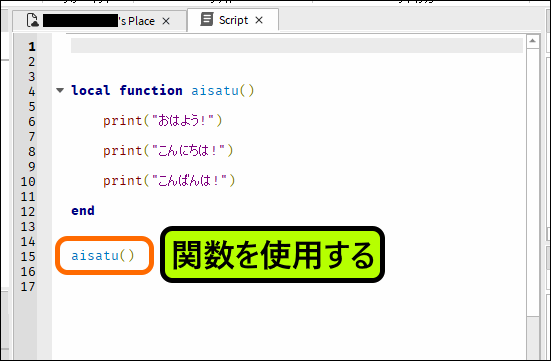This screenshot has width=551, height=361.
Task: Switch to the Script tab
Action: tap(233, 20)
